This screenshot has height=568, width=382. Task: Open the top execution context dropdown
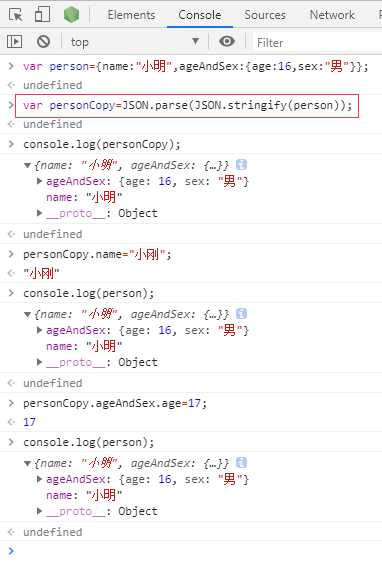135,42
